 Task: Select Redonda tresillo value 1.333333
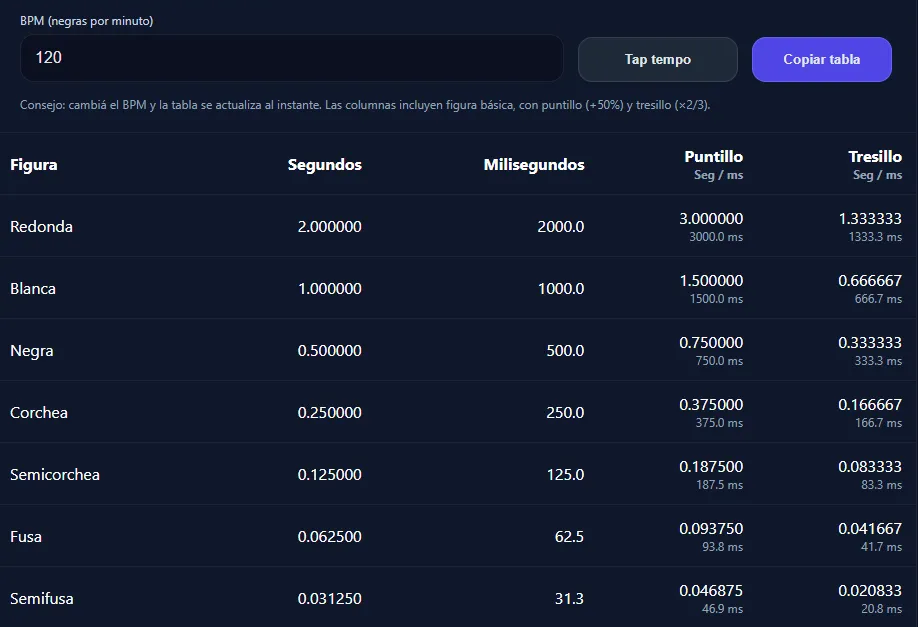tap(870, 218)
